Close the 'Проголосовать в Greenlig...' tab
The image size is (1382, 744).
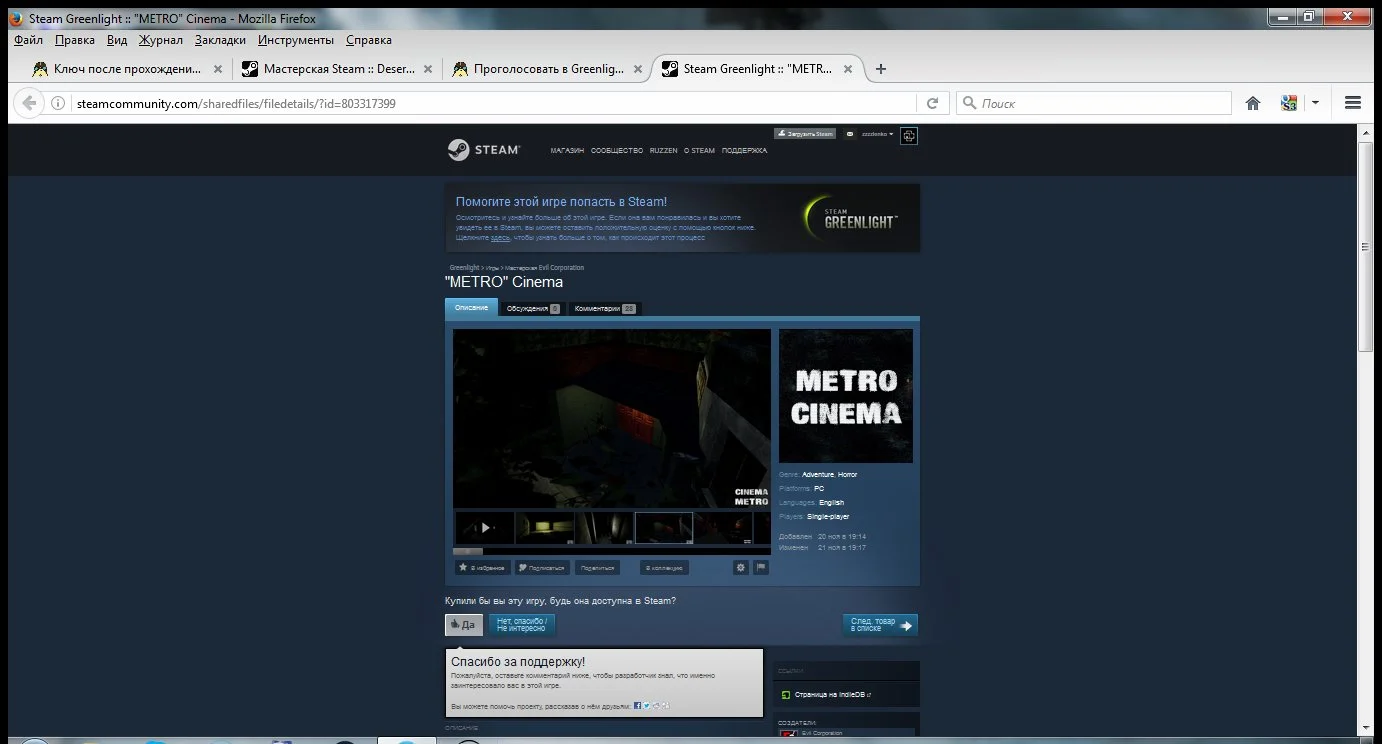pyautogui.click(x=638, y=69)
